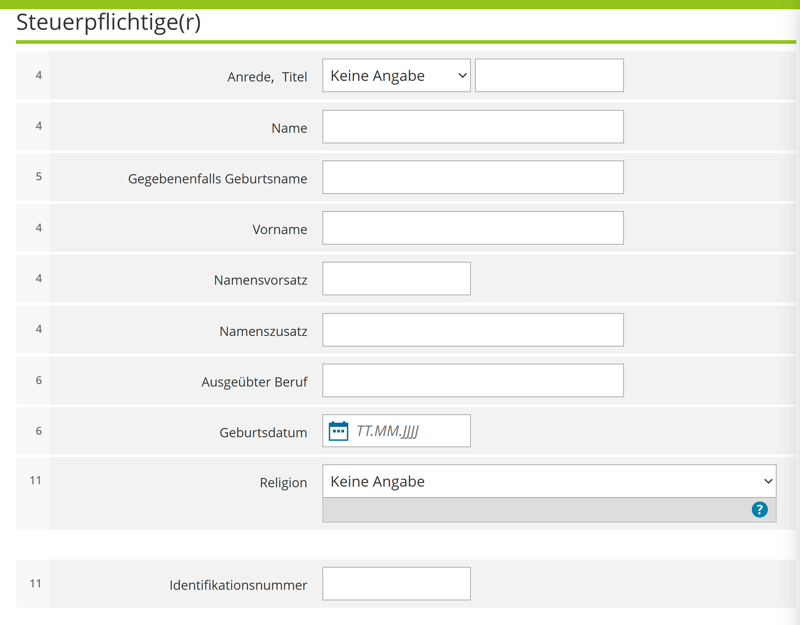The height and width of the screenshot is (625, 800).
Task: Click the Identifikationsnummer label
Action: click(x=238, y=585)
